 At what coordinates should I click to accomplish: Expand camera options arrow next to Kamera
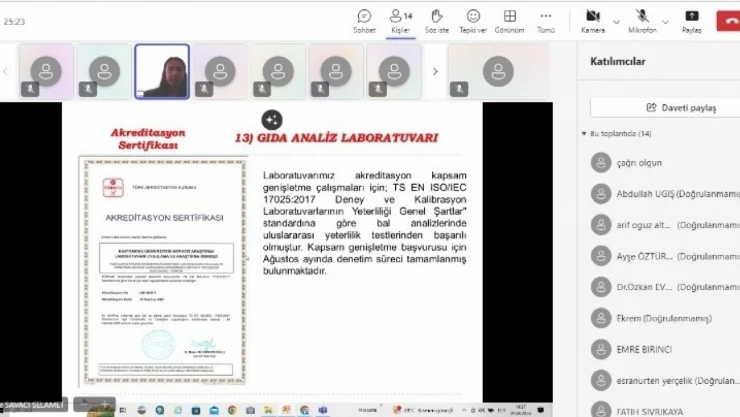[x=616, y=22]
